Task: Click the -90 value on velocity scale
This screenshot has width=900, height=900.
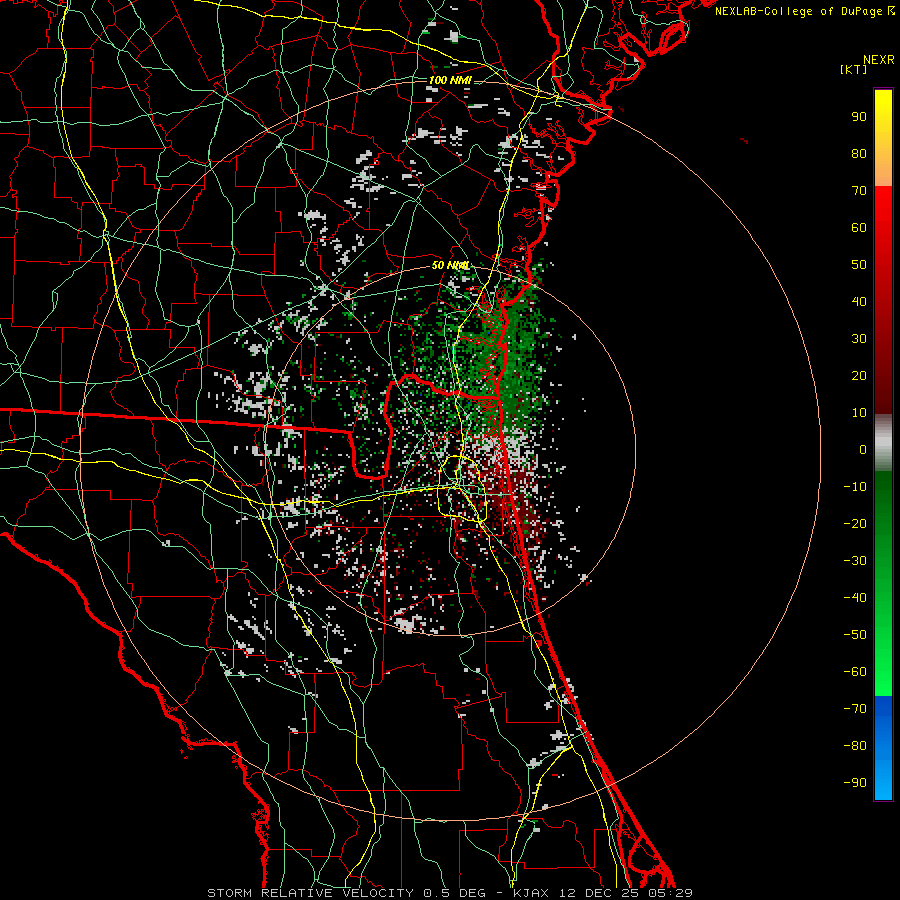Action: click(x=855, y=782)
